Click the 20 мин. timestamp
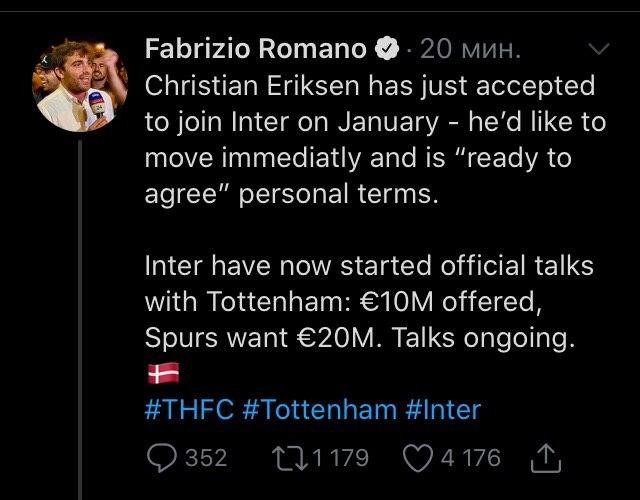The height and width of the screenshot is (500, 640). point(470,49)
